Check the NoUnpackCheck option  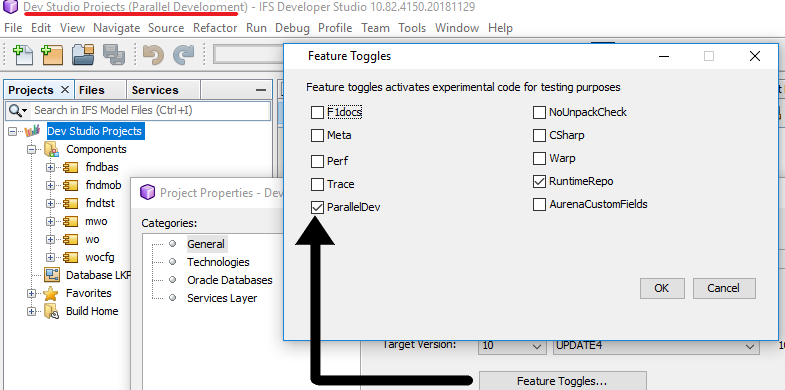pos(539,113)
